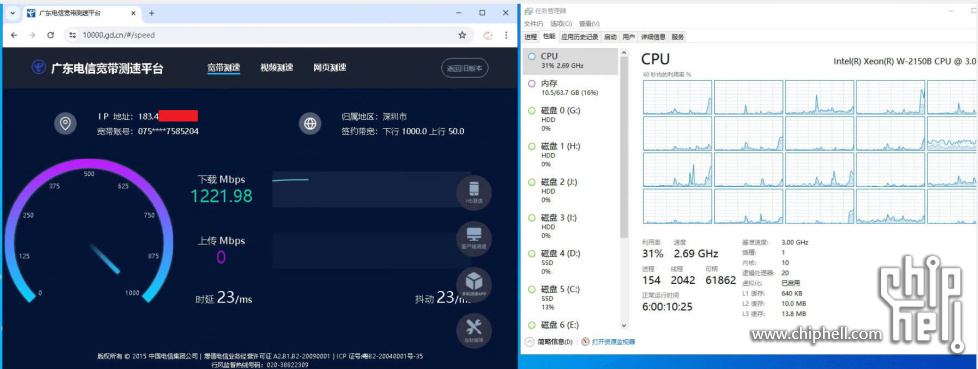
Task: Click the address bar showing 10000.gd.cn
Action: click(x=268, y=36)
